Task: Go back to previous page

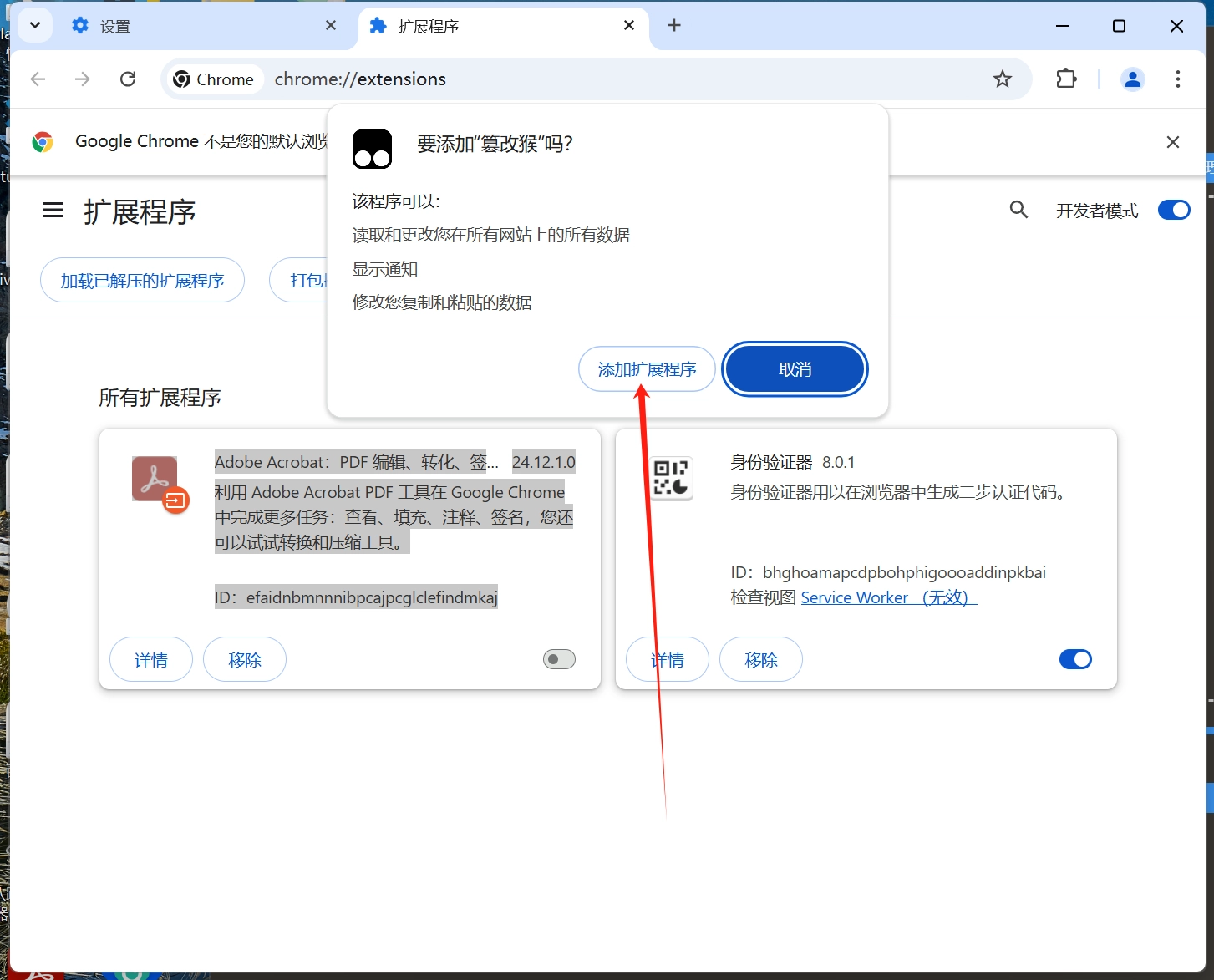Action: 38,79
